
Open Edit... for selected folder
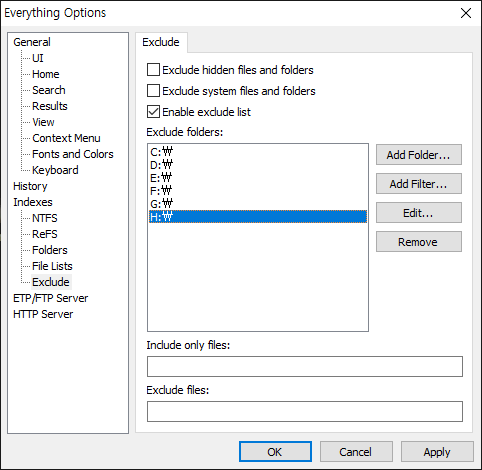[x=419, y=213]
